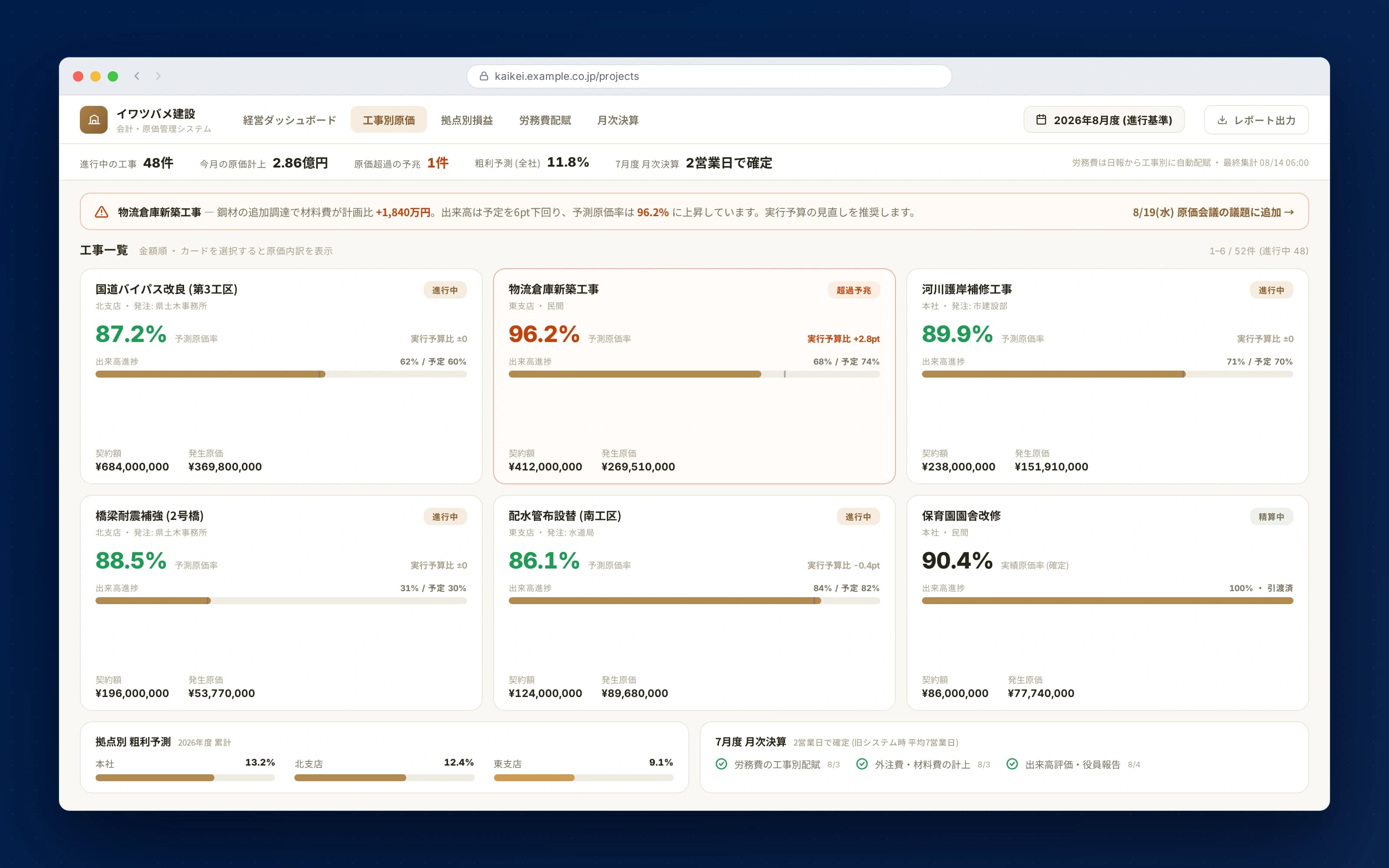Click the 物流倉庫新築工事 出来高進捗 progress bar
Image resolution: width=1389 pixels, height=868 pixels.
click(x=694, y=374)
